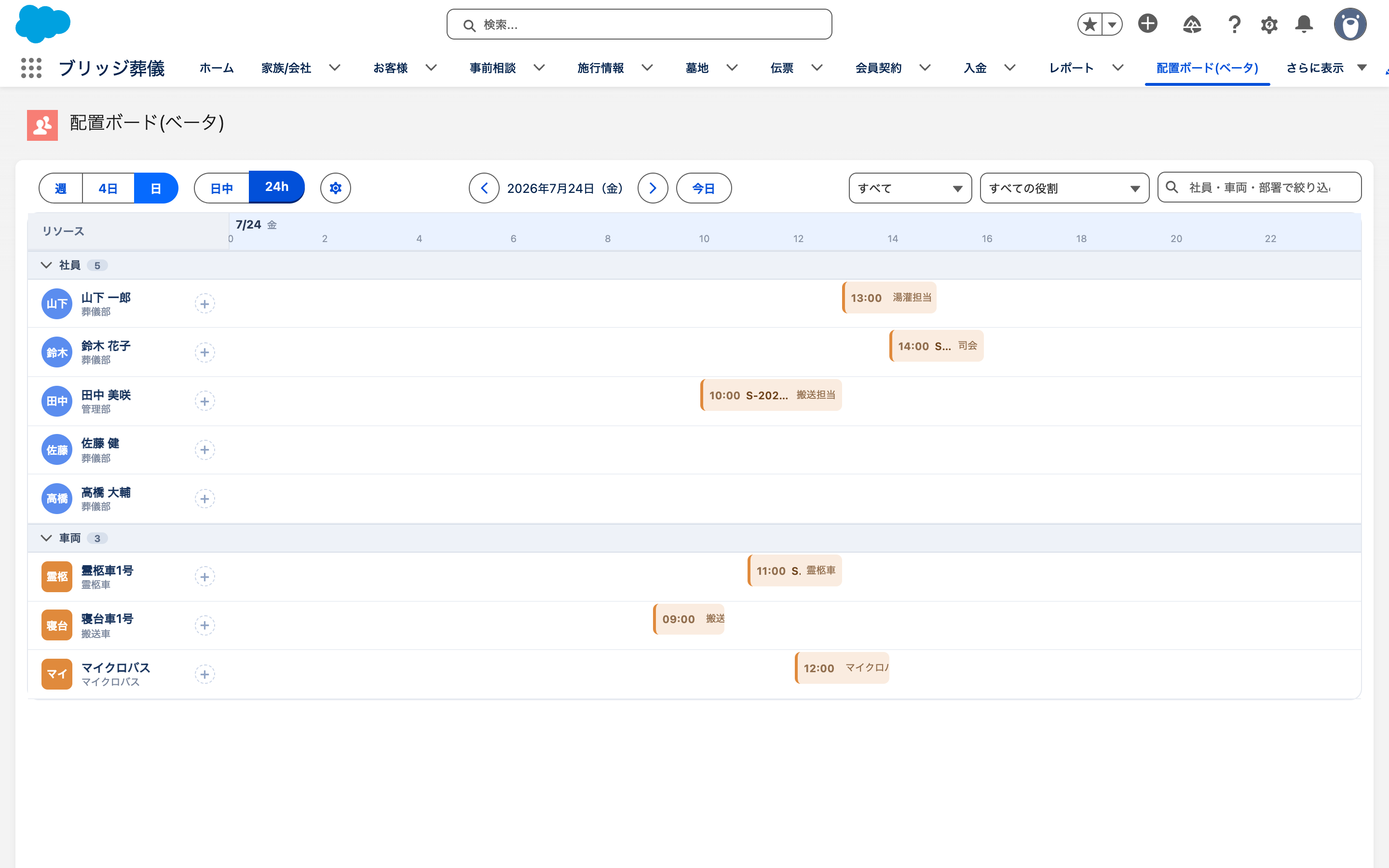Open board settings gear next to 24h
The width and height of the screenshot is (1389, 868).
[336, 188]
